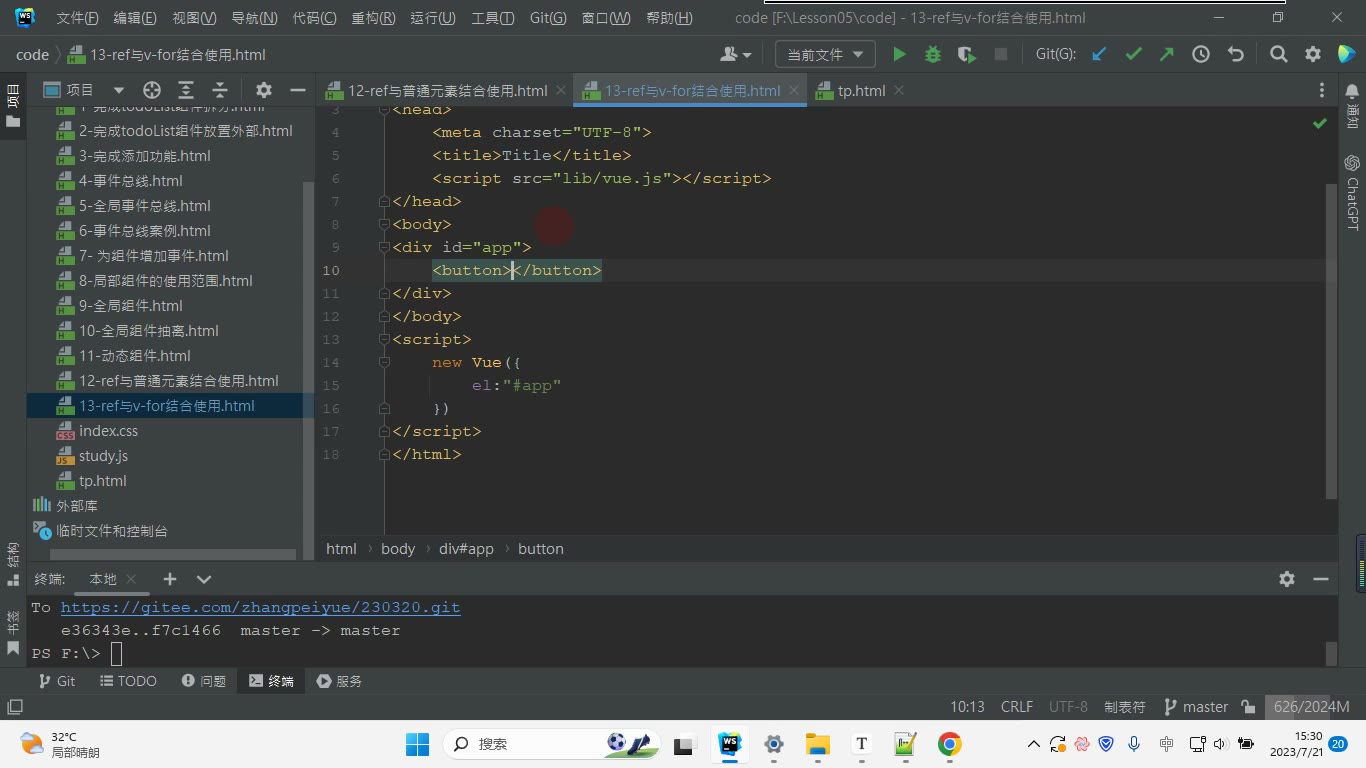The height and width of the screenshot is (768, 1366).
Task: Click the master branch indicator in status bar
Action: click(1196, 707)
